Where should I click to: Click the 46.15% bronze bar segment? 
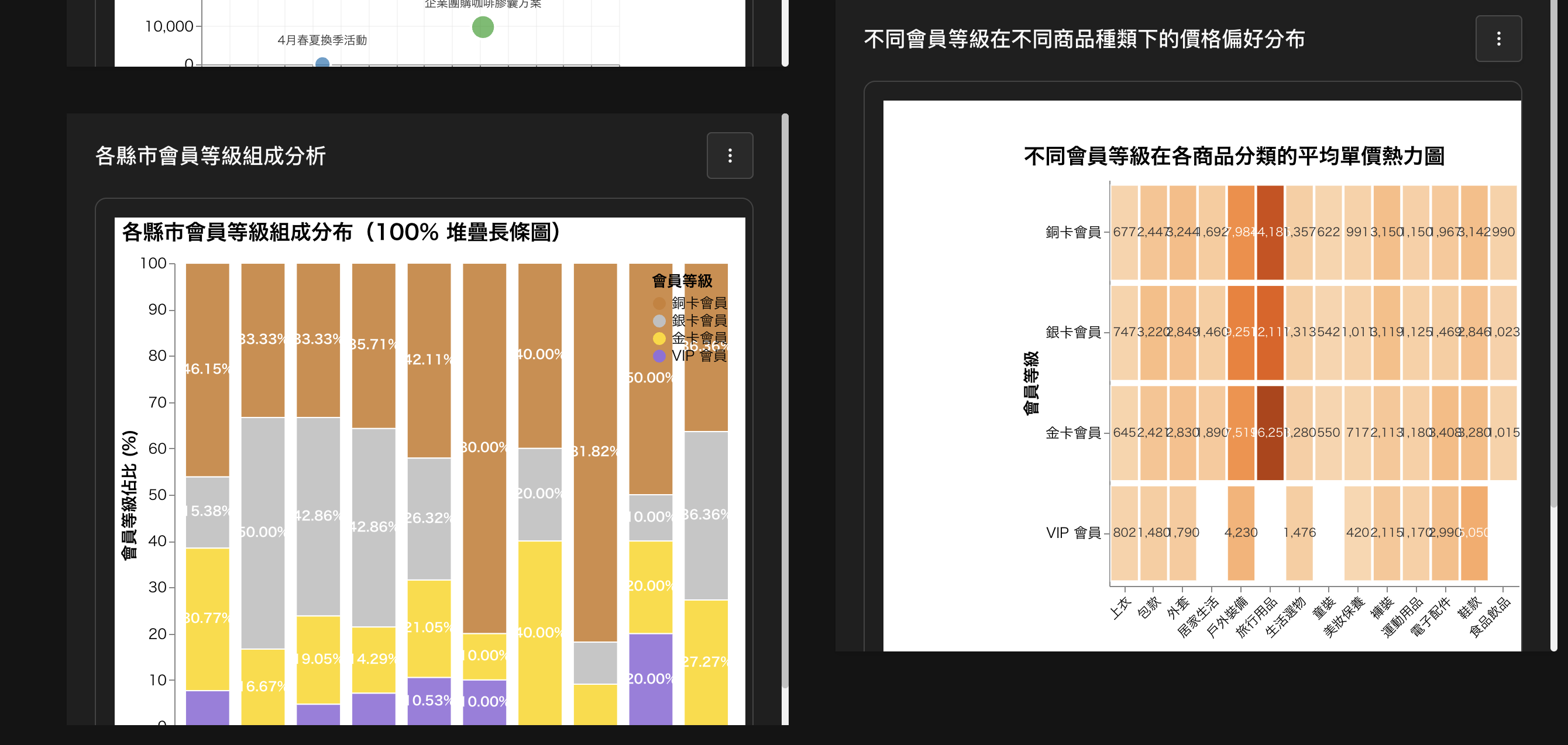point(208,370)
